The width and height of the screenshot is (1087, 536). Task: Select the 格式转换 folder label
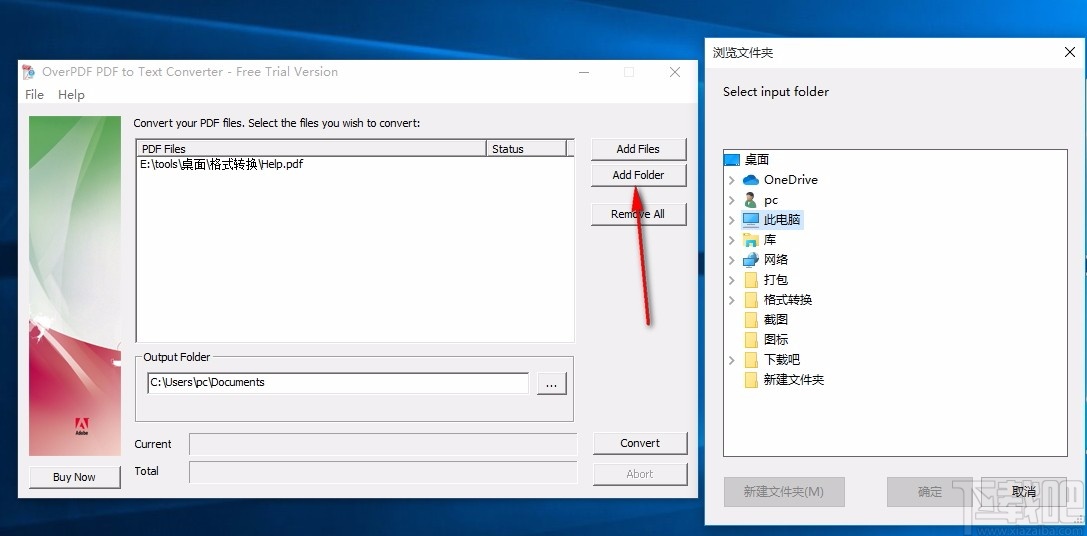pyautogui.click(x=788, y=300)
